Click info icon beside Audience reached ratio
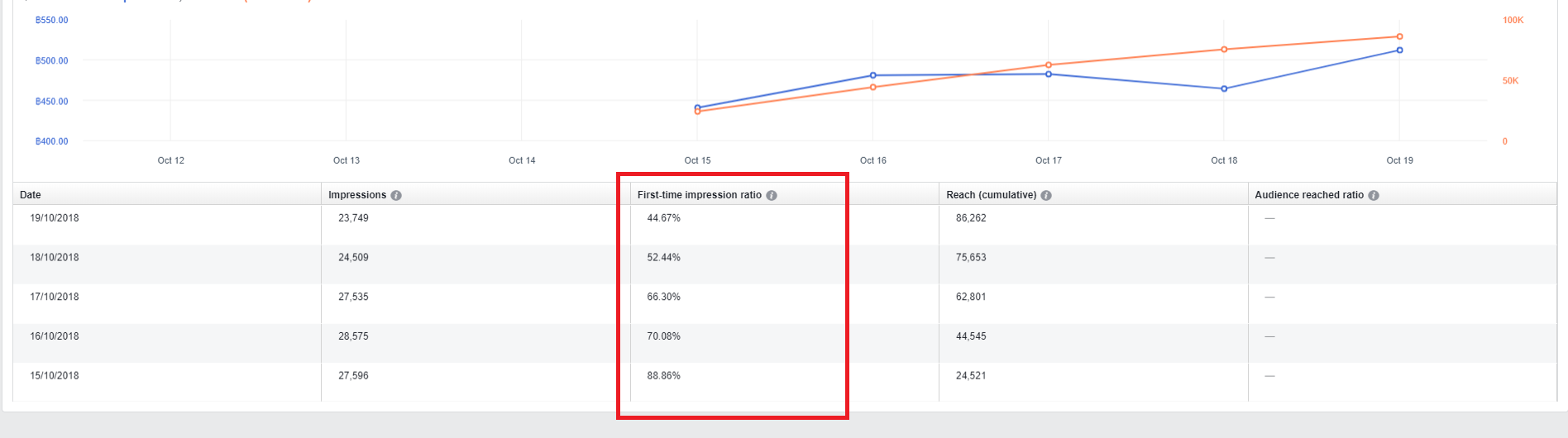This screenshot has width=1568, height=438. click(1374, 195)
